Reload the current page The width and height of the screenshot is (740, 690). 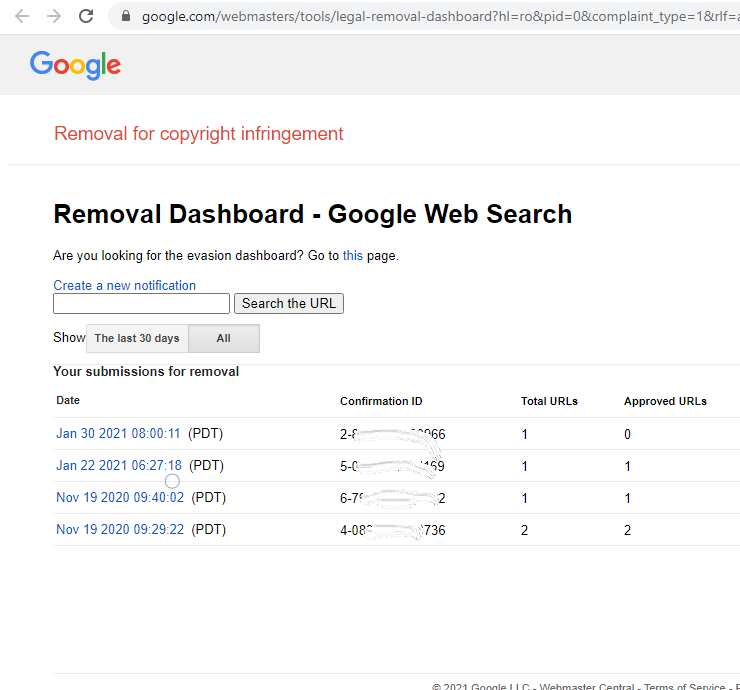pyautogui.click(x=86, y=16)
